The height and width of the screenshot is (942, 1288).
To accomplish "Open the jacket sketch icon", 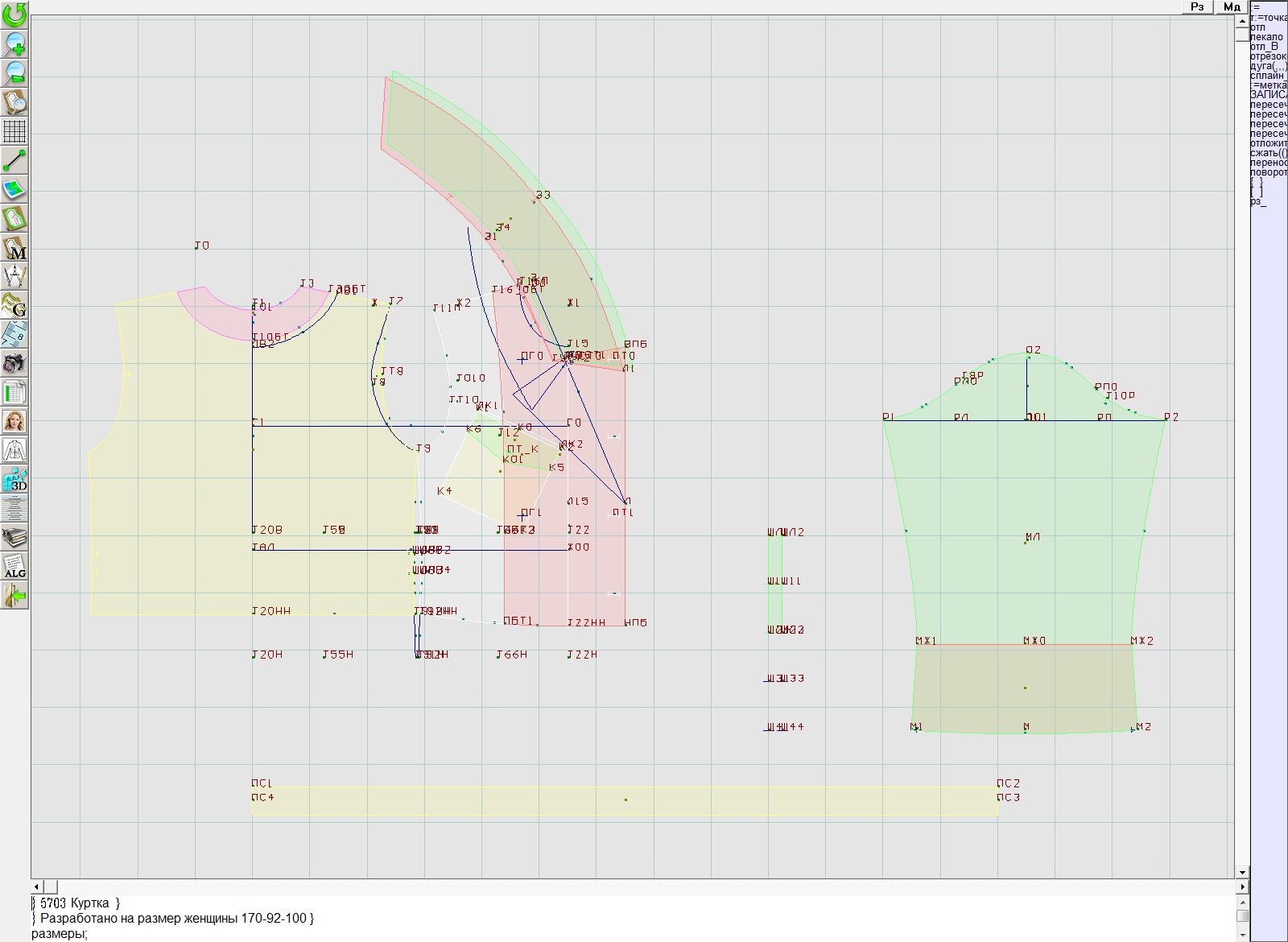I will click(14, 450).
